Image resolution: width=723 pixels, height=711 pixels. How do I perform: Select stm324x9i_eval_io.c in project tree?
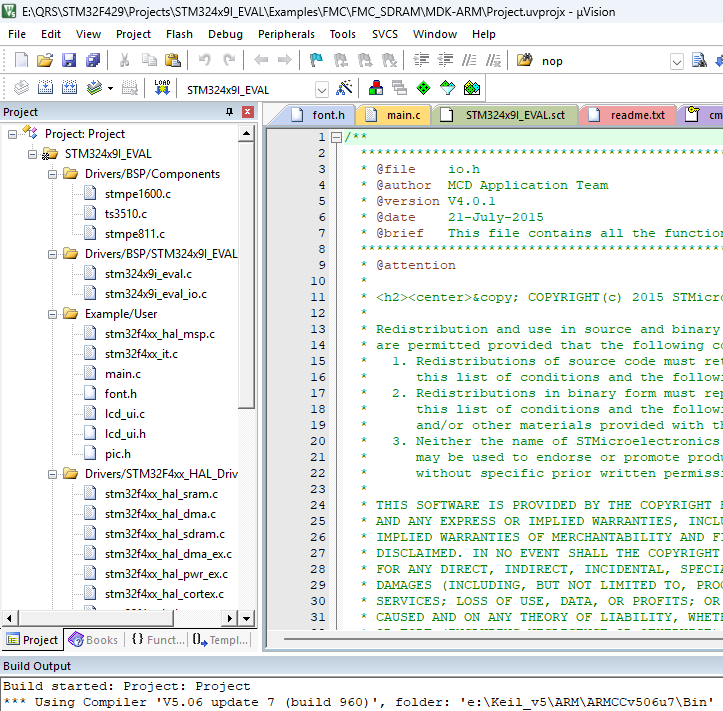(155, 294)
